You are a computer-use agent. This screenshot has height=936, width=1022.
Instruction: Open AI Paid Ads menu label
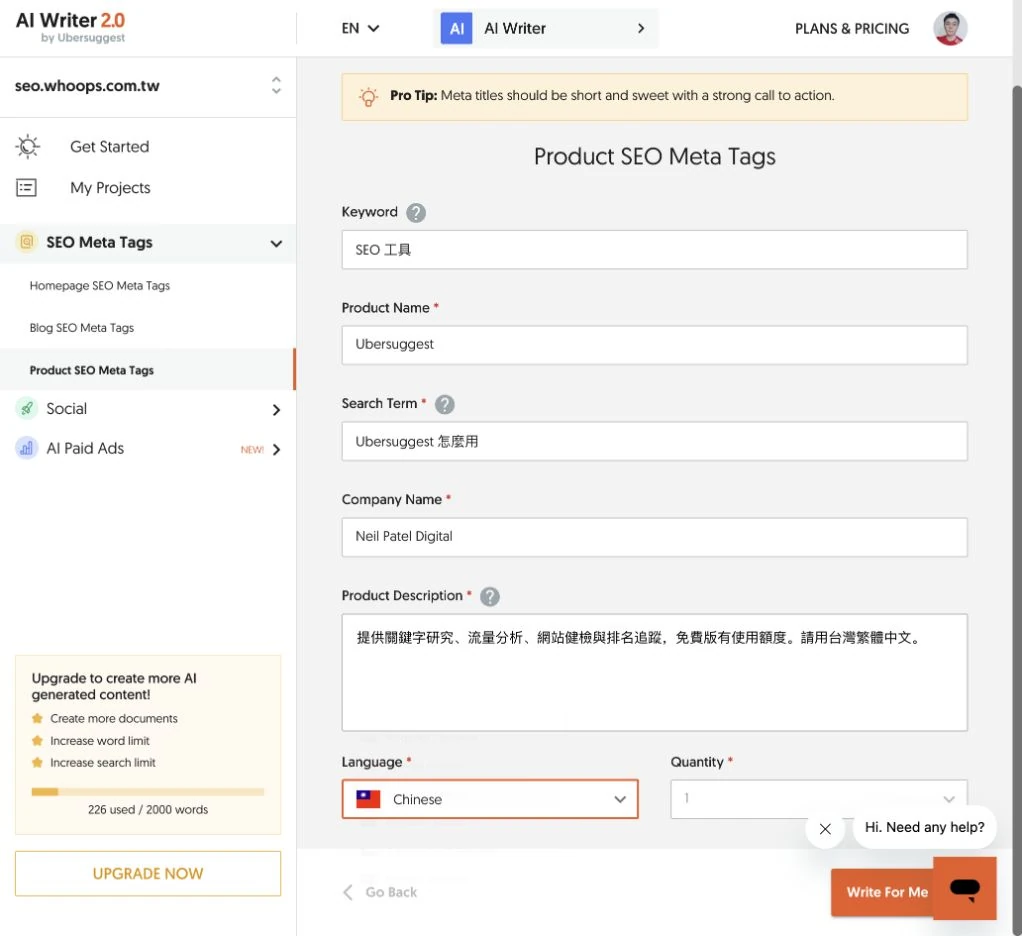[85, 448]
